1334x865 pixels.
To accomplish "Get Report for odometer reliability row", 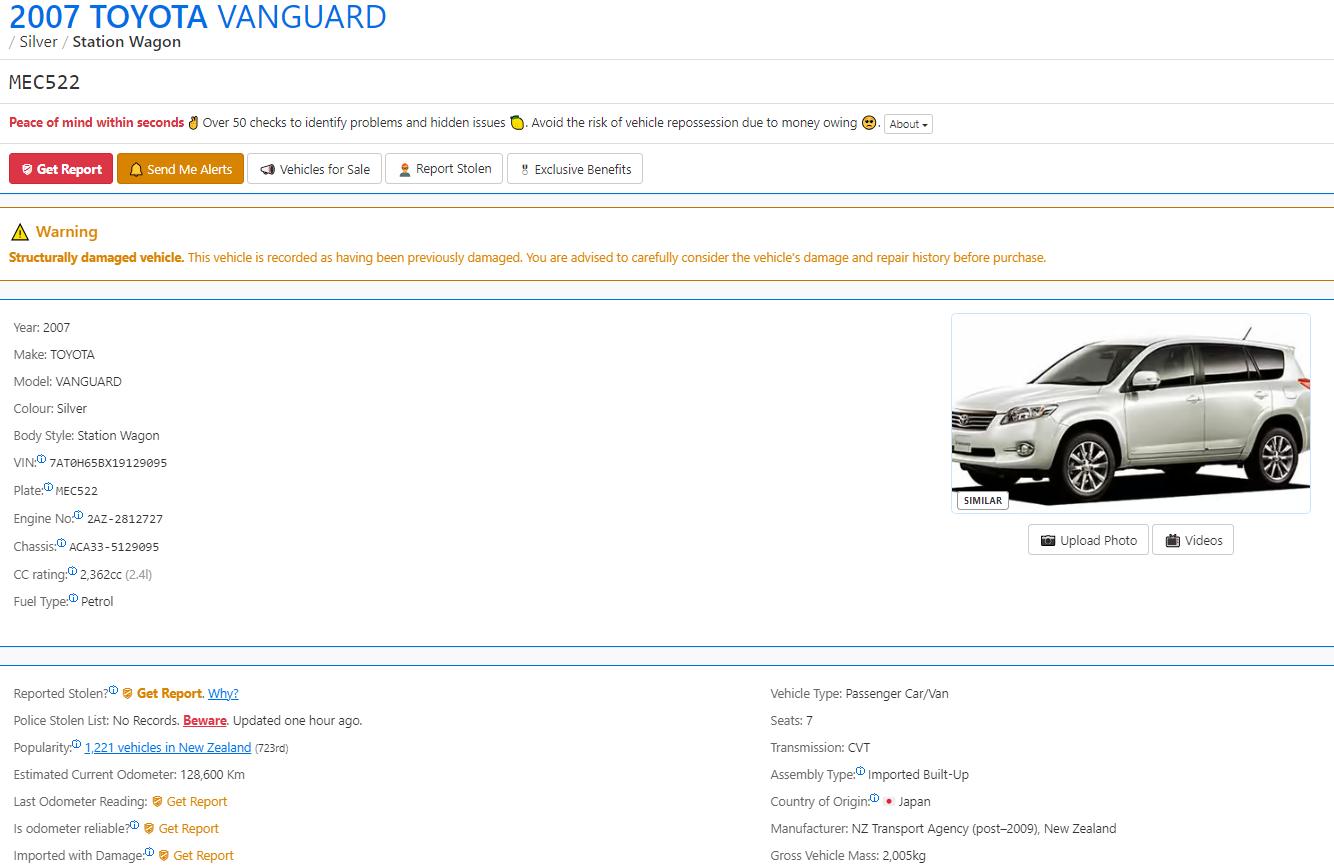I will click(x=181, y=829).
